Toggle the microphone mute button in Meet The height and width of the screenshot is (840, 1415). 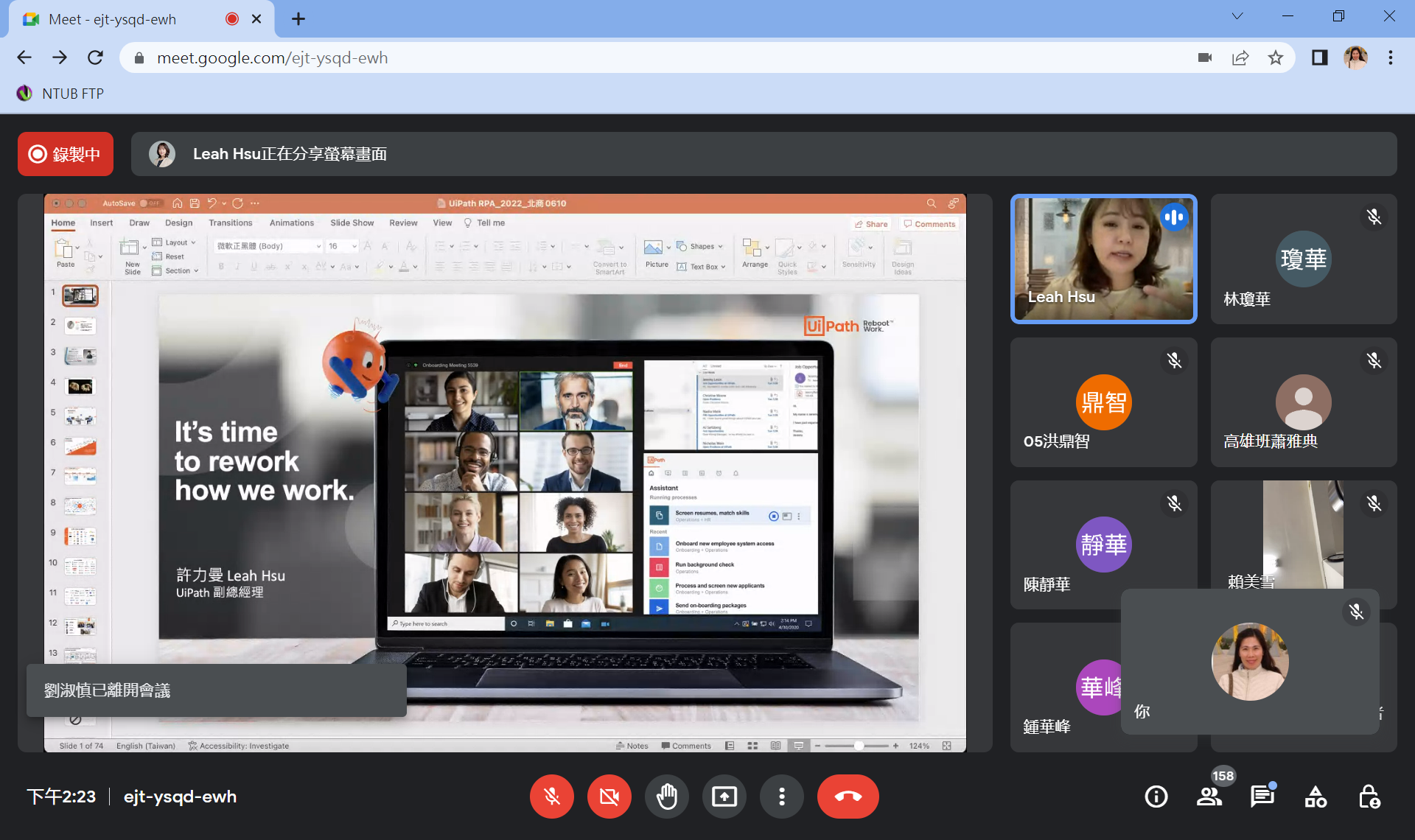pyautogui.click(x=551, y=797)
